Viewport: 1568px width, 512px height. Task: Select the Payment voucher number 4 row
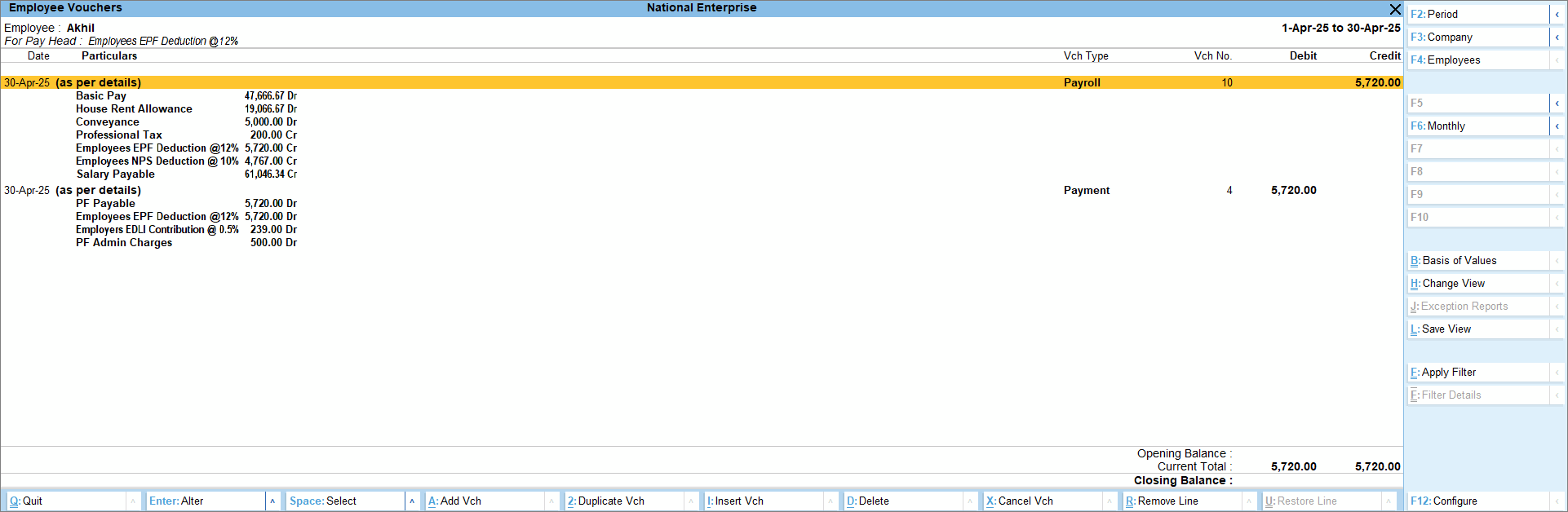click(653, 191)
